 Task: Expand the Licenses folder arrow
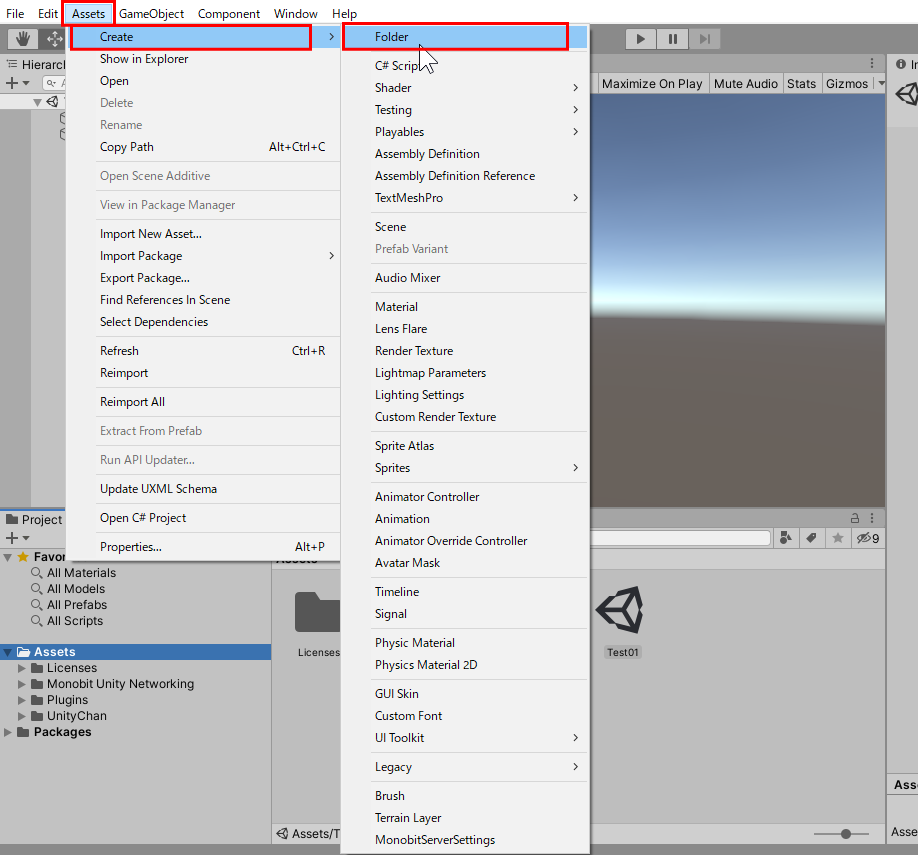click(22, 668)
